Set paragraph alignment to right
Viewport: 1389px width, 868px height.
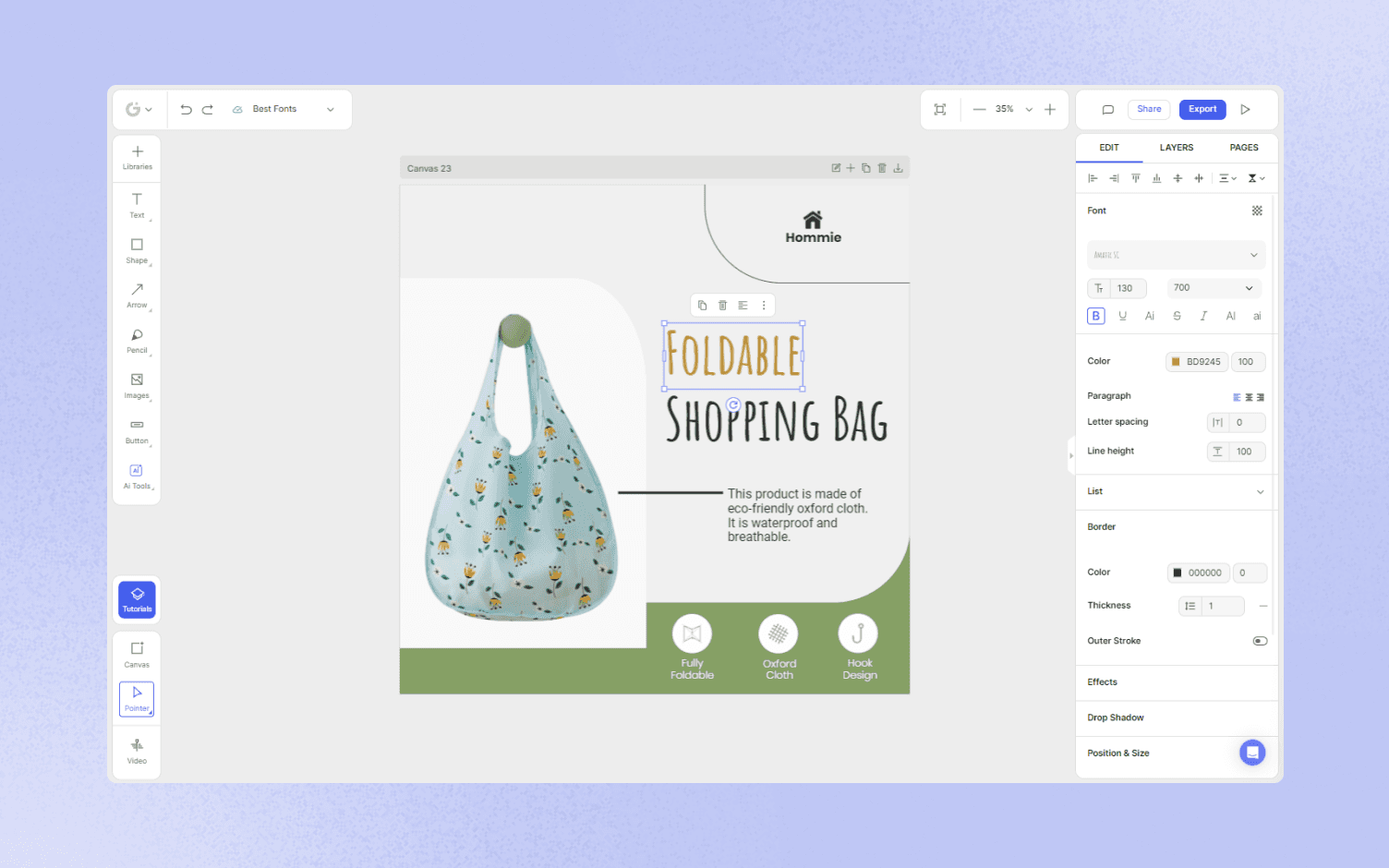click(1261, 397)
